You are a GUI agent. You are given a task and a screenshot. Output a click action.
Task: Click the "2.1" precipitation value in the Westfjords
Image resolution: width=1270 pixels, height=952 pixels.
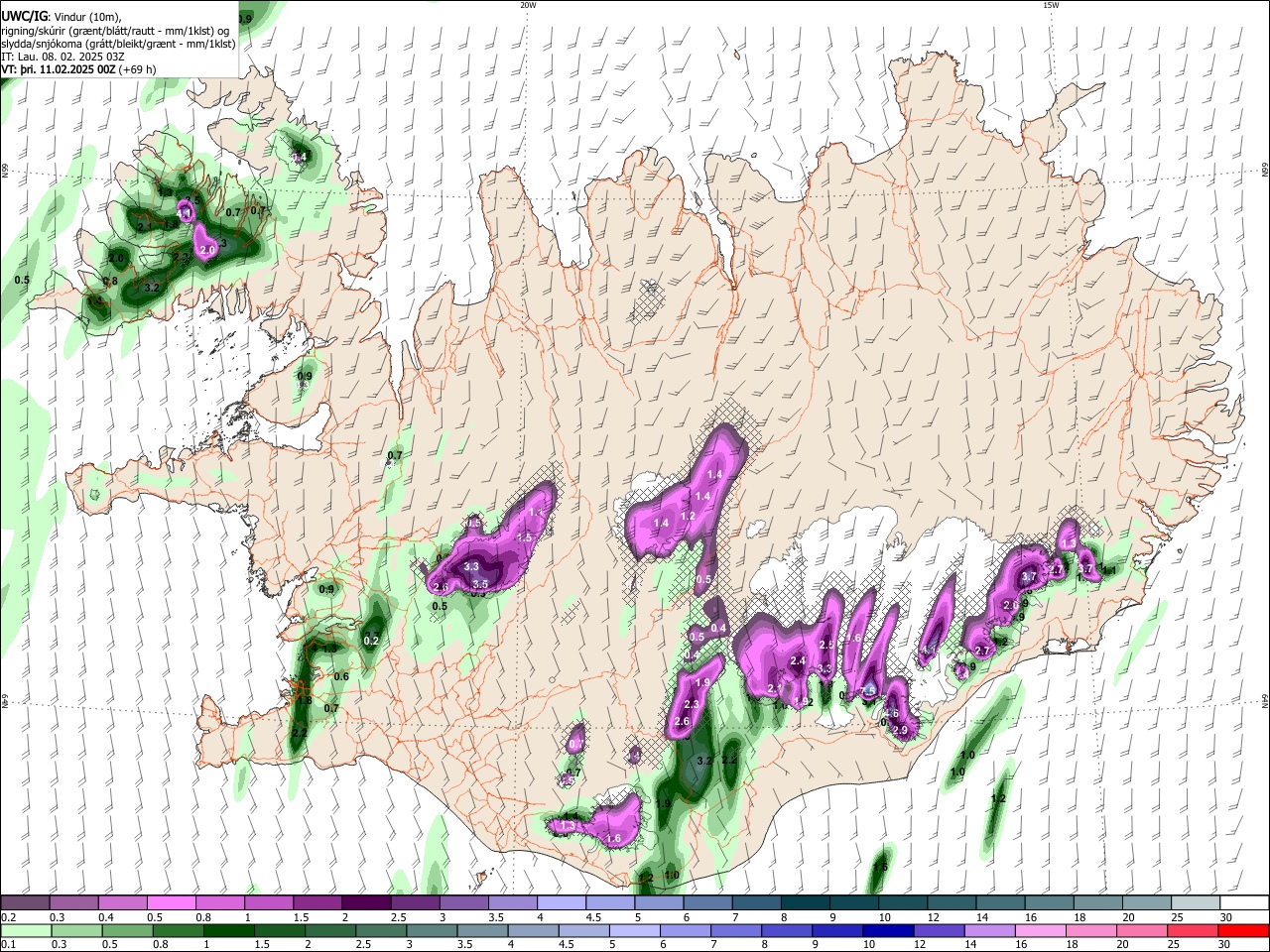click(144, 227)
